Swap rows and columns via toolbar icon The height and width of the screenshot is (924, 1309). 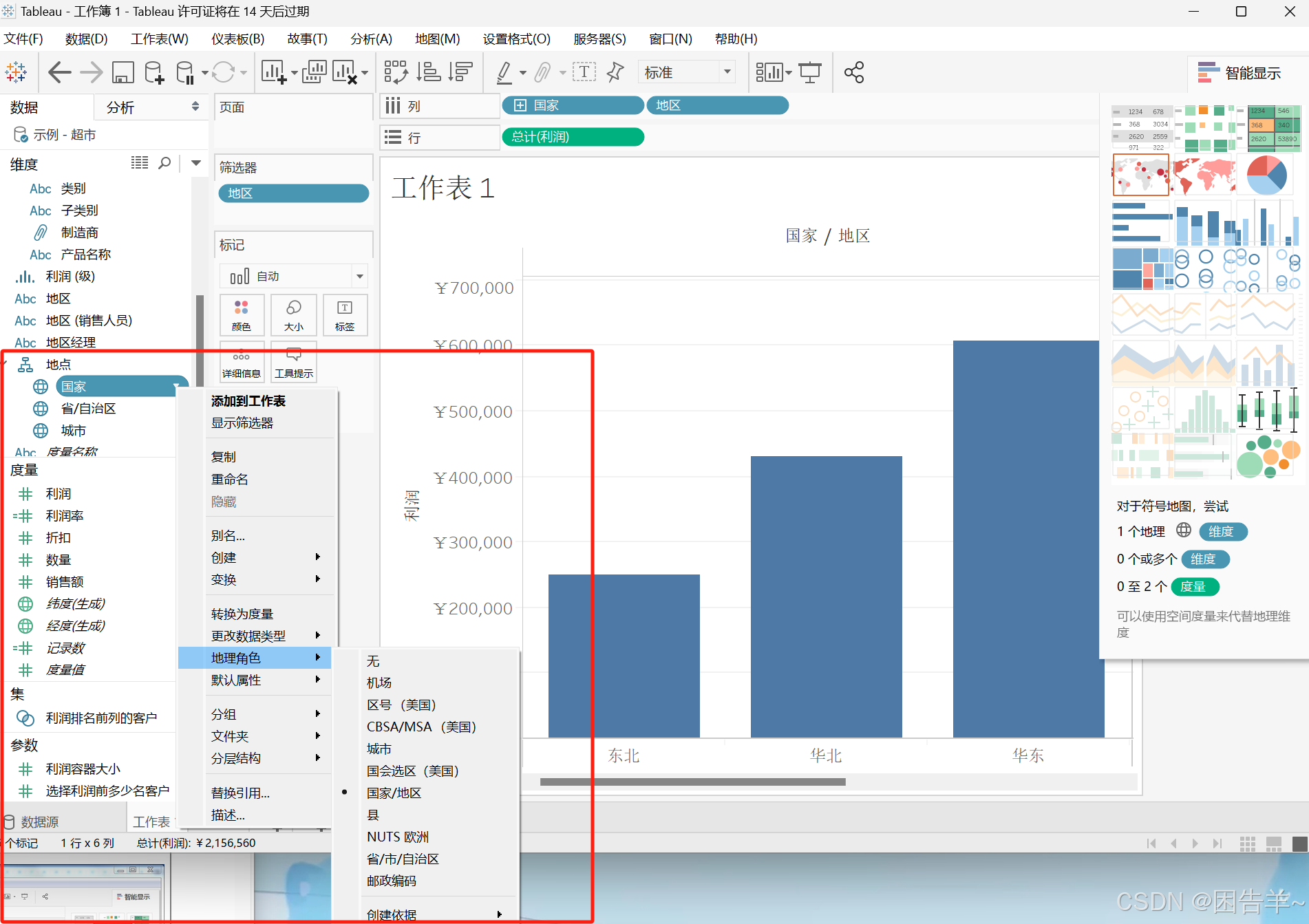pos(396,72)
